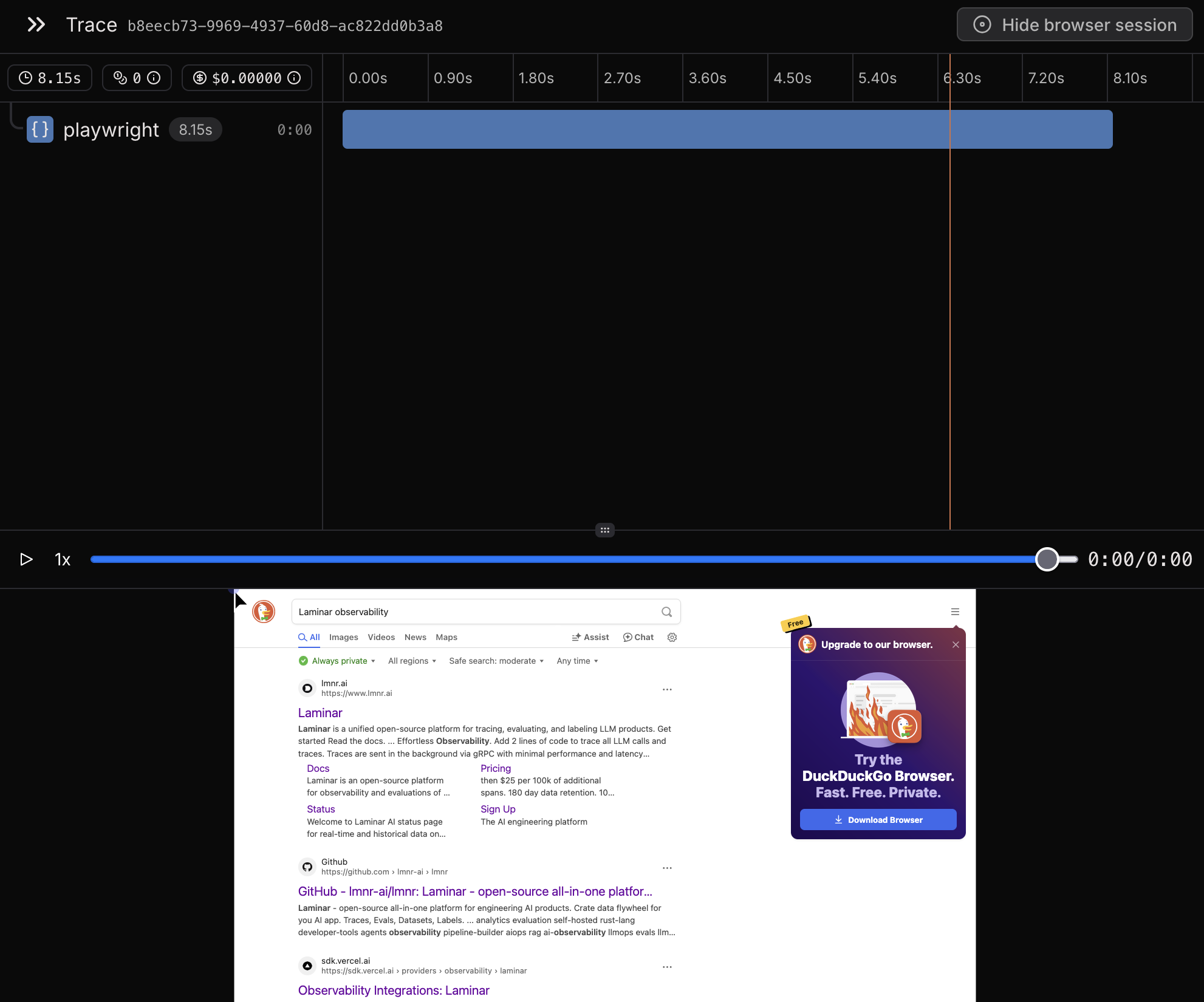Open the search settings gear icon
This screenshot has height=1002, width=1204.
[x=672, y=637]
